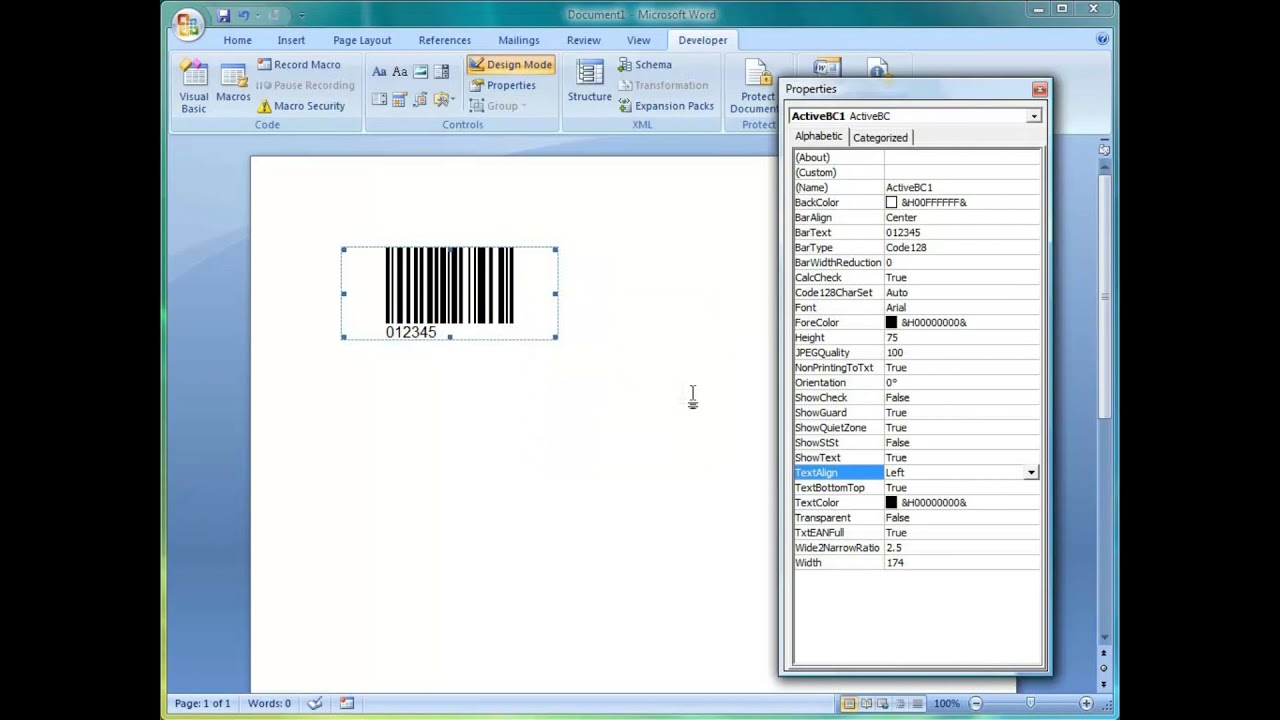The height and width of the screenshot is (720, 1280).
Task: Click the ForeColor black swatch
Action: coord(891,323)
